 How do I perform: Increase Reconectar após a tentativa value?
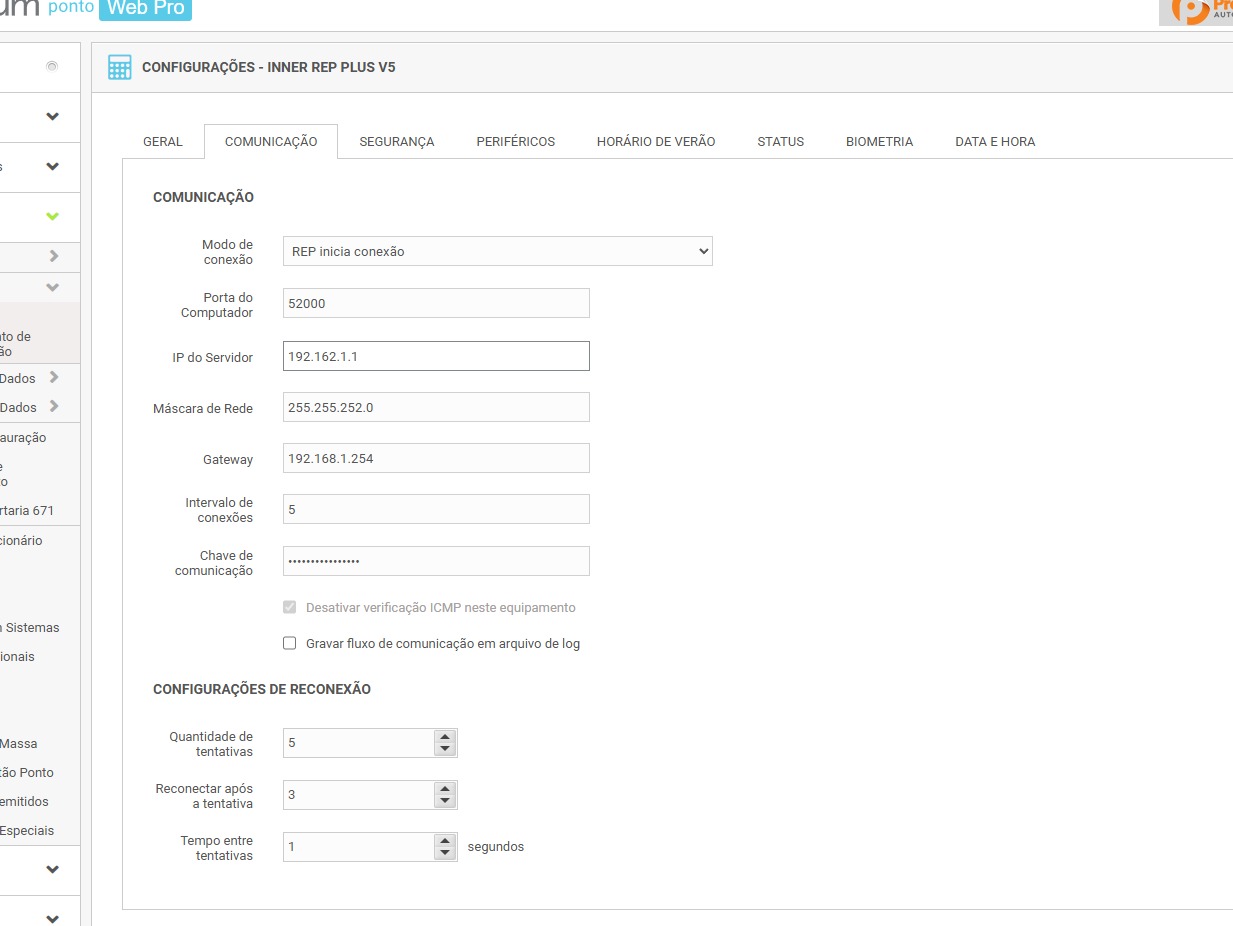tap(445, 789)
